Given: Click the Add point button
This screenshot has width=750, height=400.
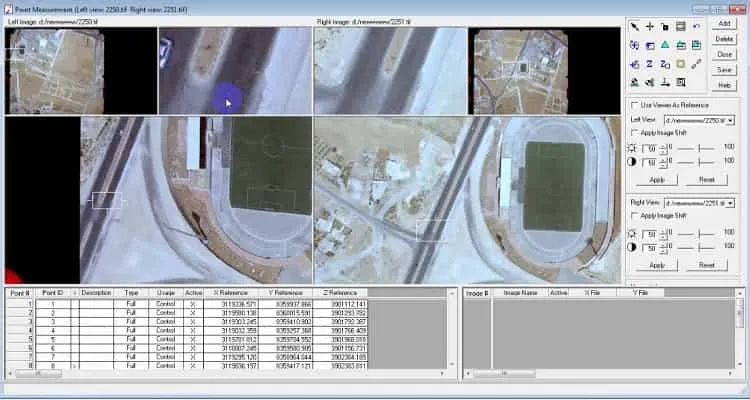Looking at the screenshot, I should click(724, 23).
